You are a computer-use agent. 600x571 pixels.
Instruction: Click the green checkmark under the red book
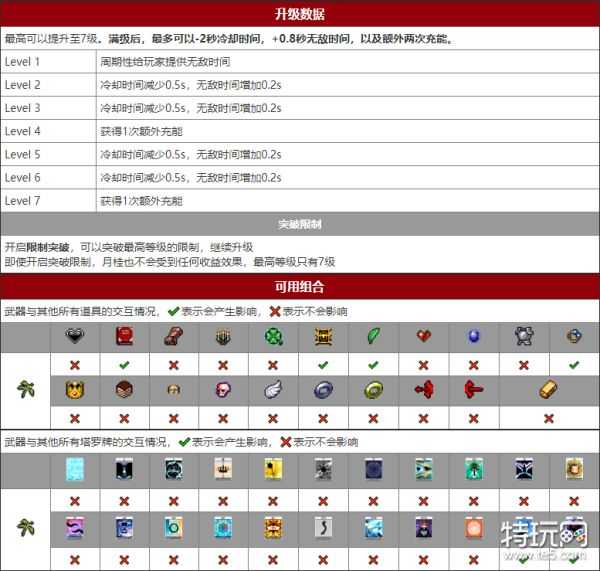point(125,364)
